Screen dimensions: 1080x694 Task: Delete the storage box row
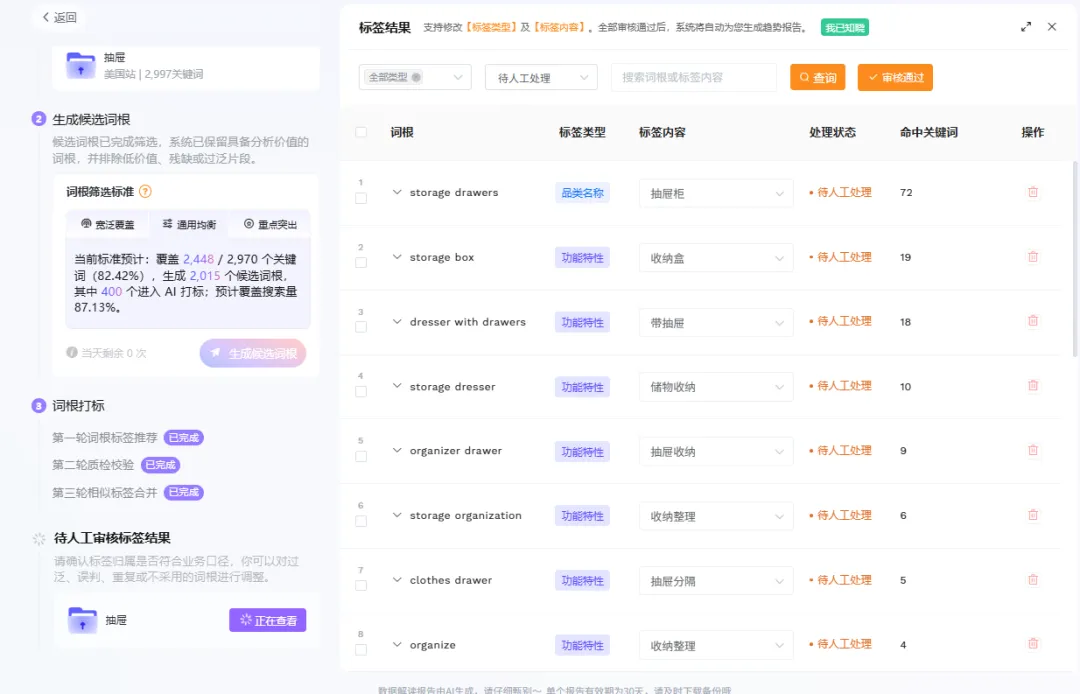click(x=1032, y=257)
